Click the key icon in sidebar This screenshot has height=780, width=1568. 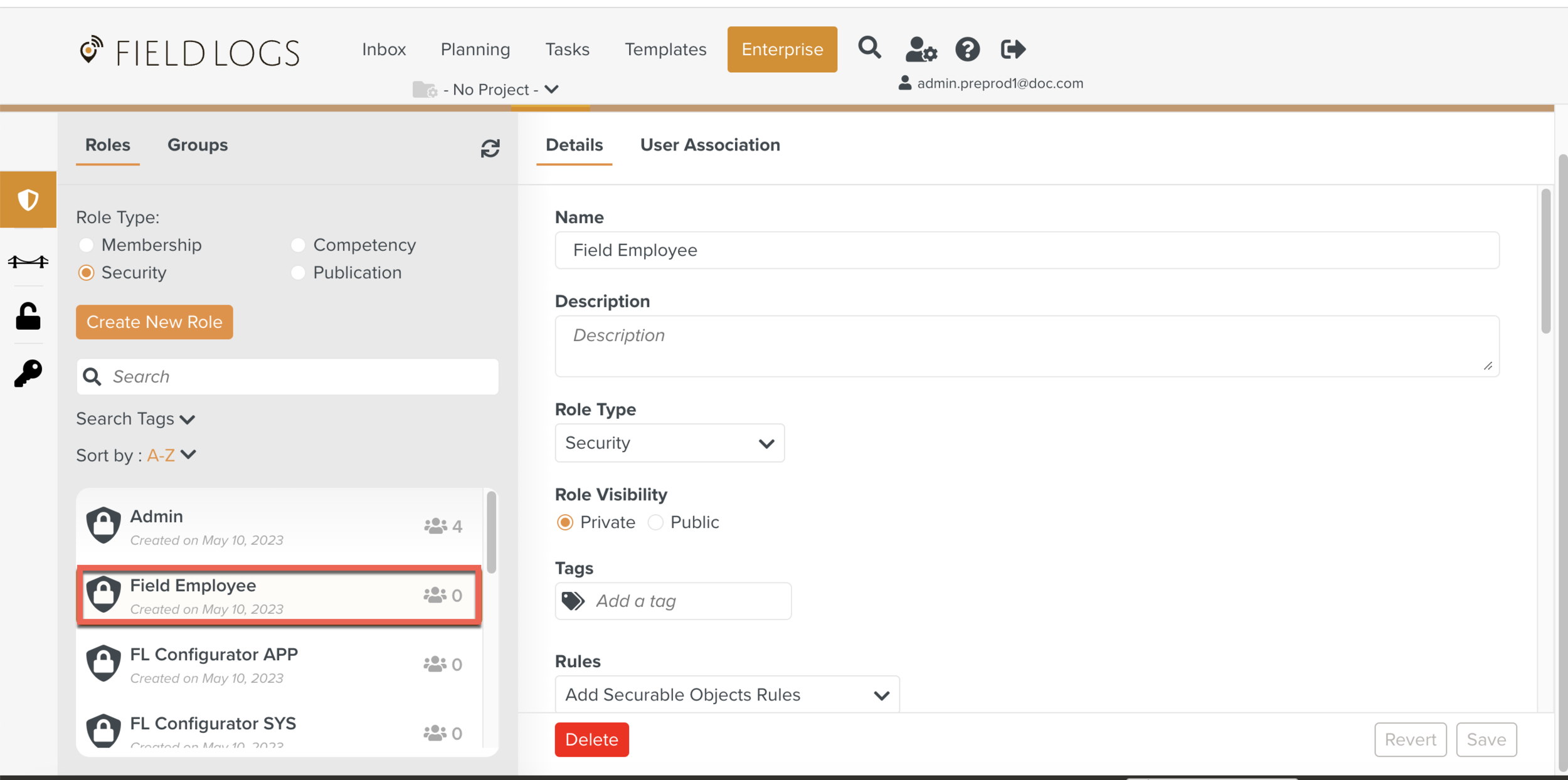point(28,374)
